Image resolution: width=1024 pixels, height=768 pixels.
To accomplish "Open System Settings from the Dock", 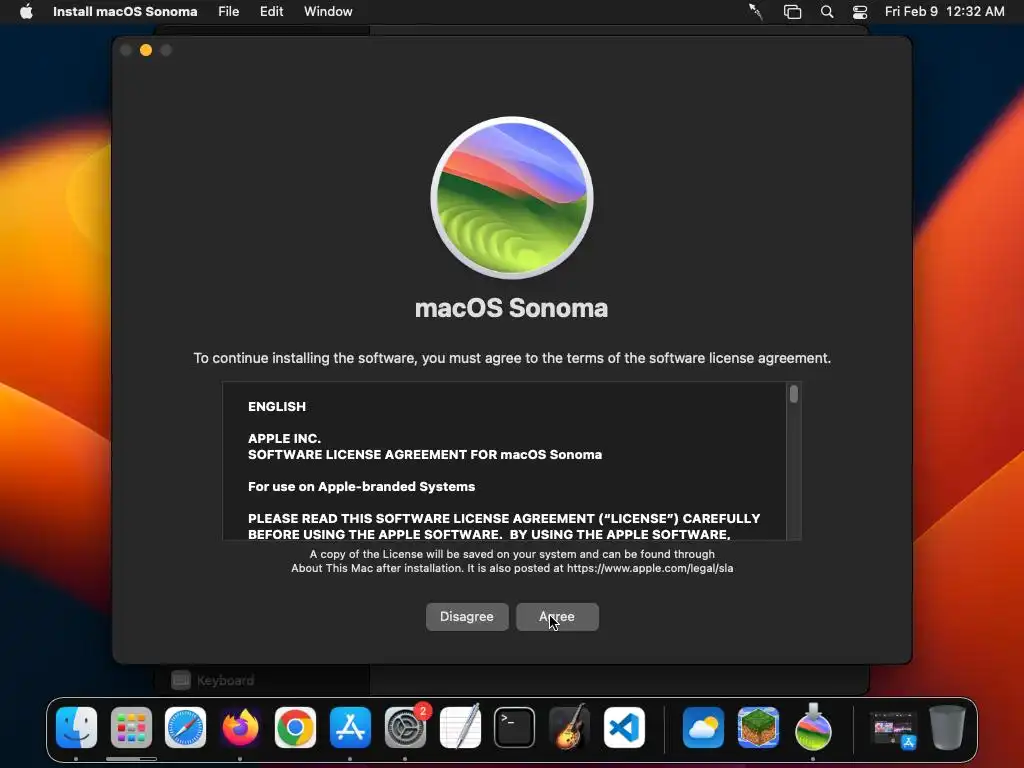I will 405,727.
